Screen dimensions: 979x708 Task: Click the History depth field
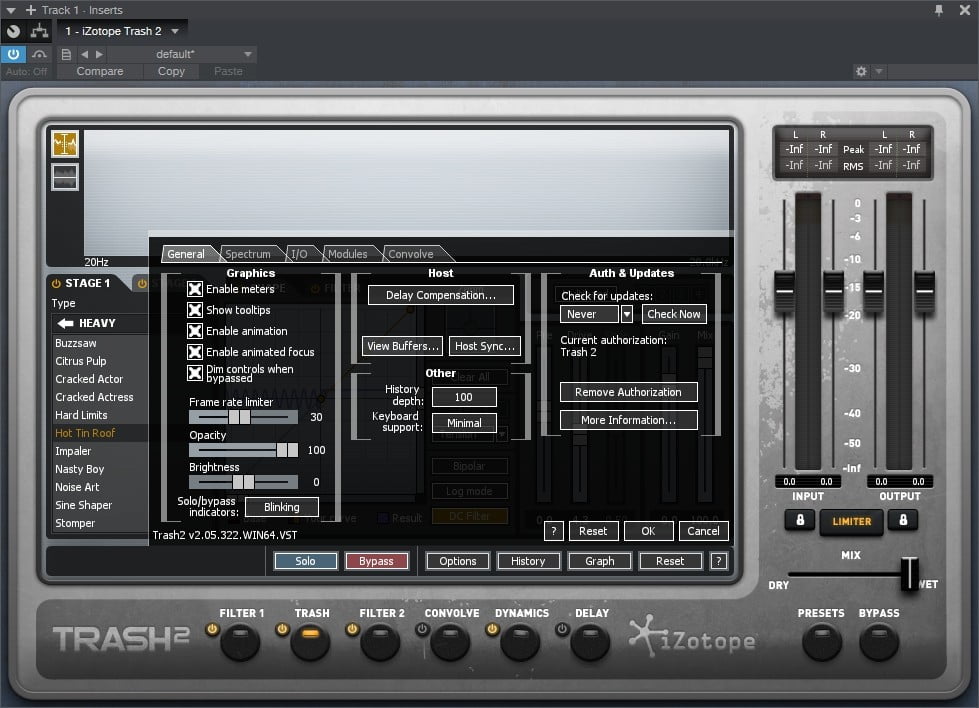464,397
